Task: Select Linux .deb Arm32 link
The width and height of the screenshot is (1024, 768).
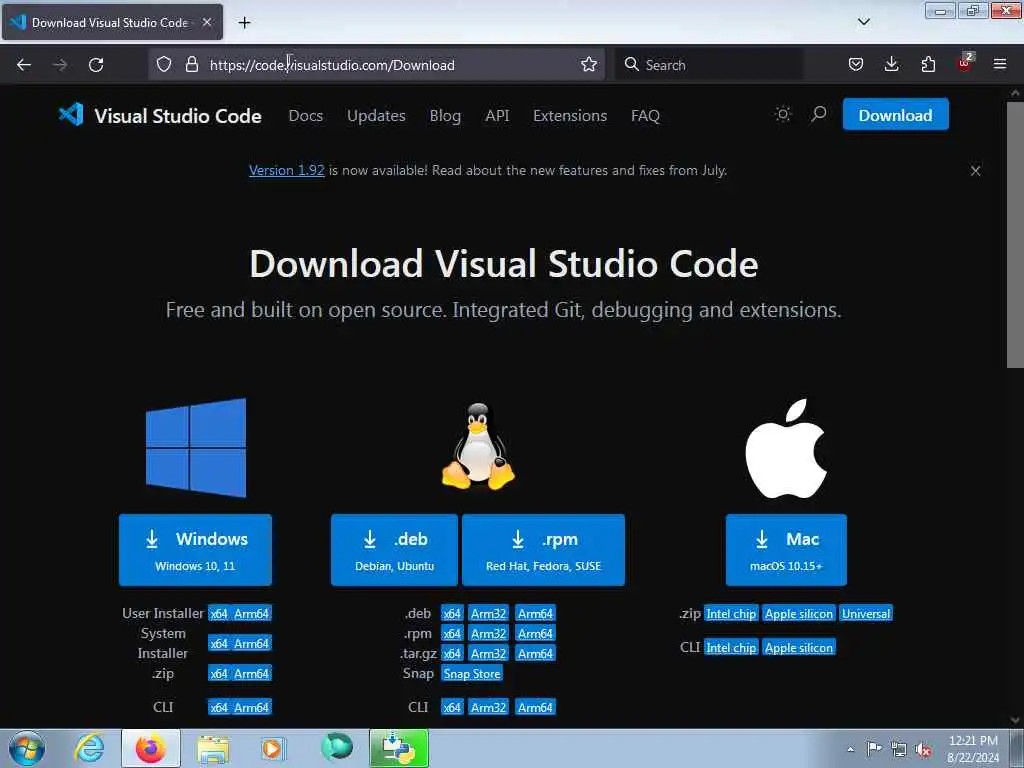Action: (488, 614)
